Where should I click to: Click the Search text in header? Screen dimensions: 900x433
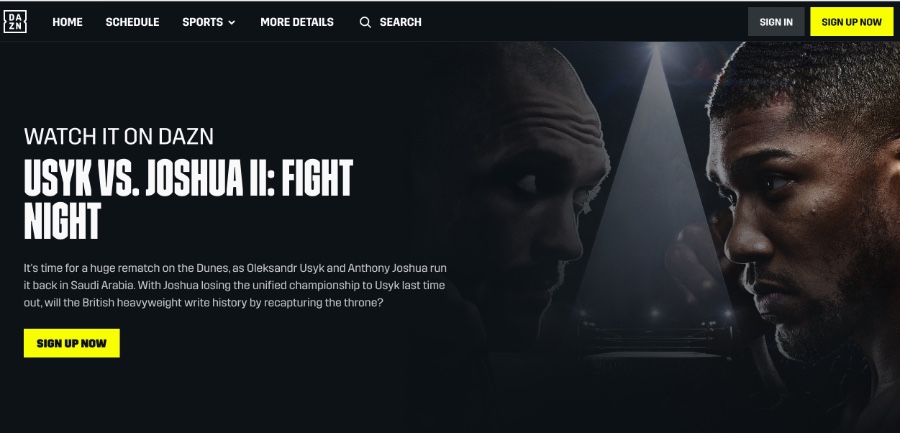(x=401, y=22)
